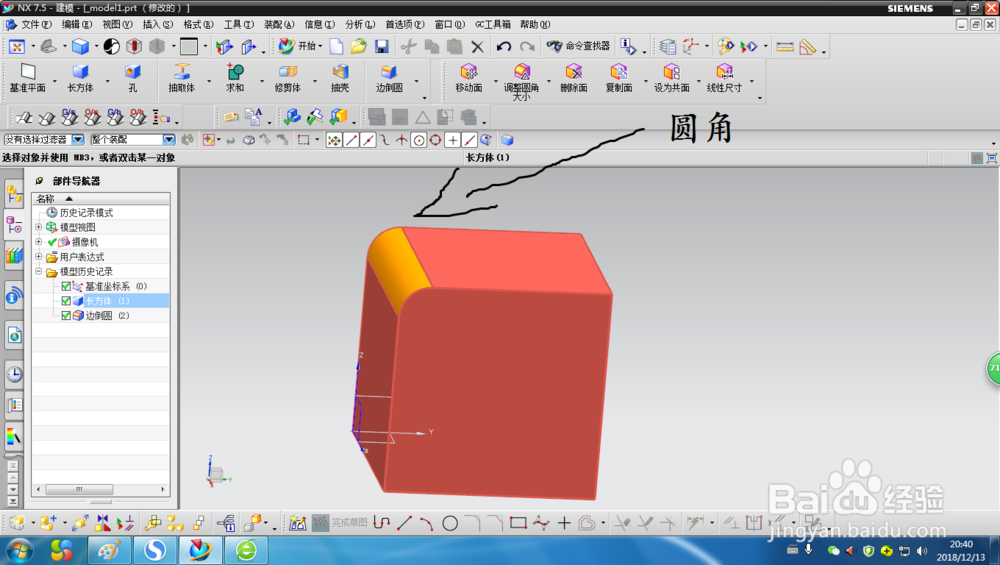
Task: Select the 删除面 delete face tool
Action: pyautogui.click(x=574, y=78)
